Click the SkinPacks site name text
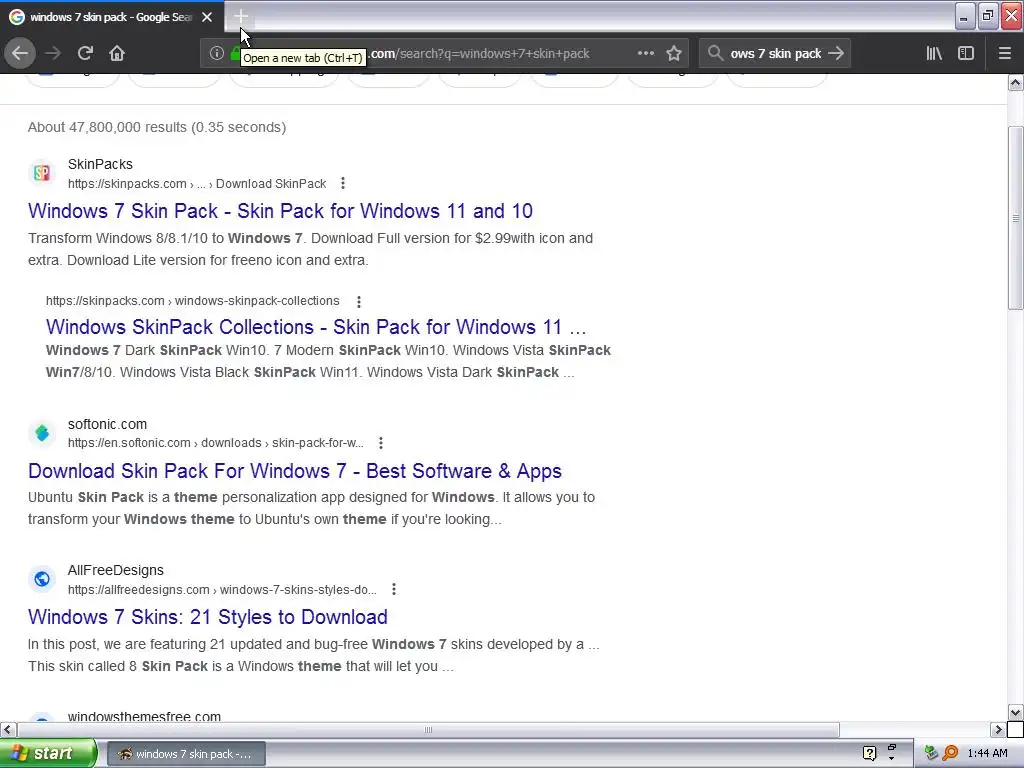Viewport: 1024px width, 768px height. click(x=100, y=165)
